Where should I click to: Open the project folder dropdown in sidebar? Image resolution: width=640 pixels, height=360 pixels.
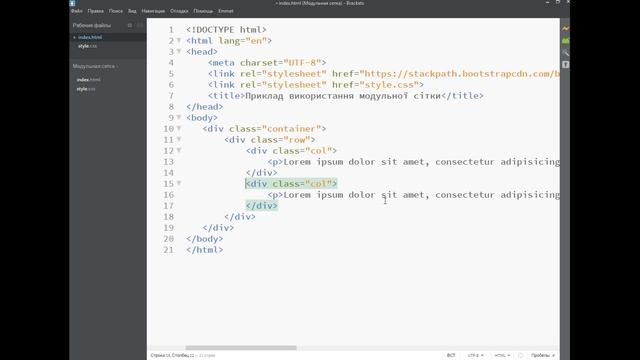click(x=96, y=66)
